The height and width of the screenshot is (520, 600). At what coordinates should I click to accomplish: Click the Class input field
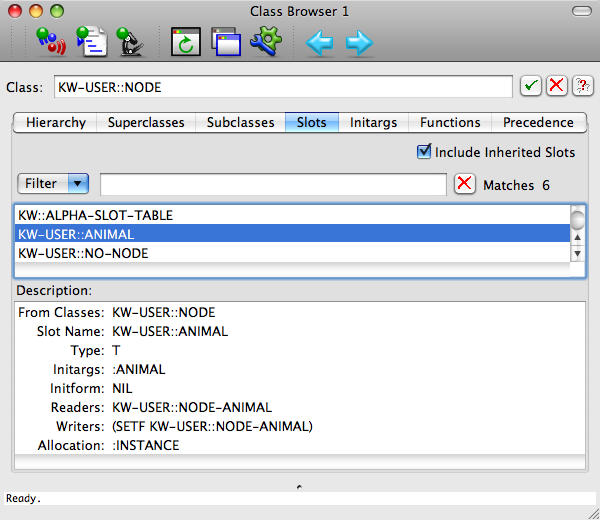click(283, 87)
